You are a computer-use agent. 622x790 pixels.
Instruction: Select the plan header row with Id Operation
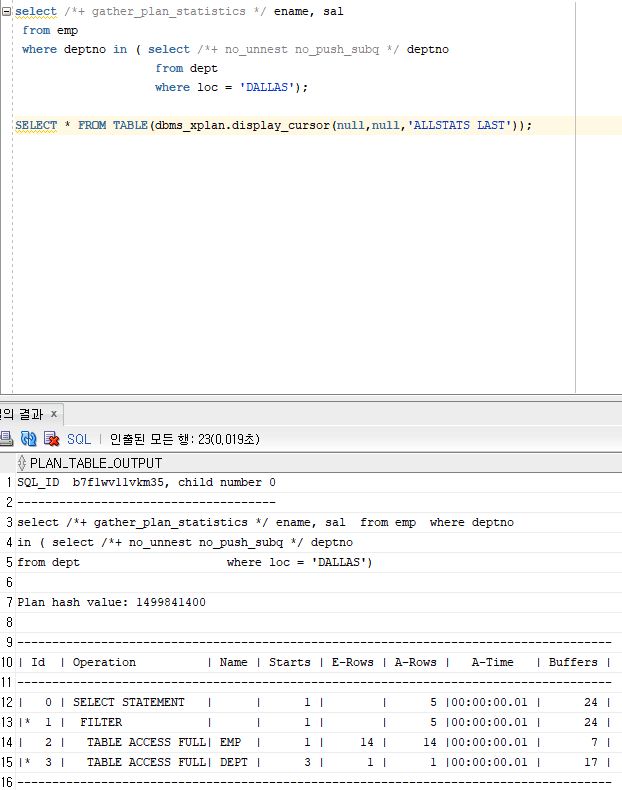[x=319, y=662]
